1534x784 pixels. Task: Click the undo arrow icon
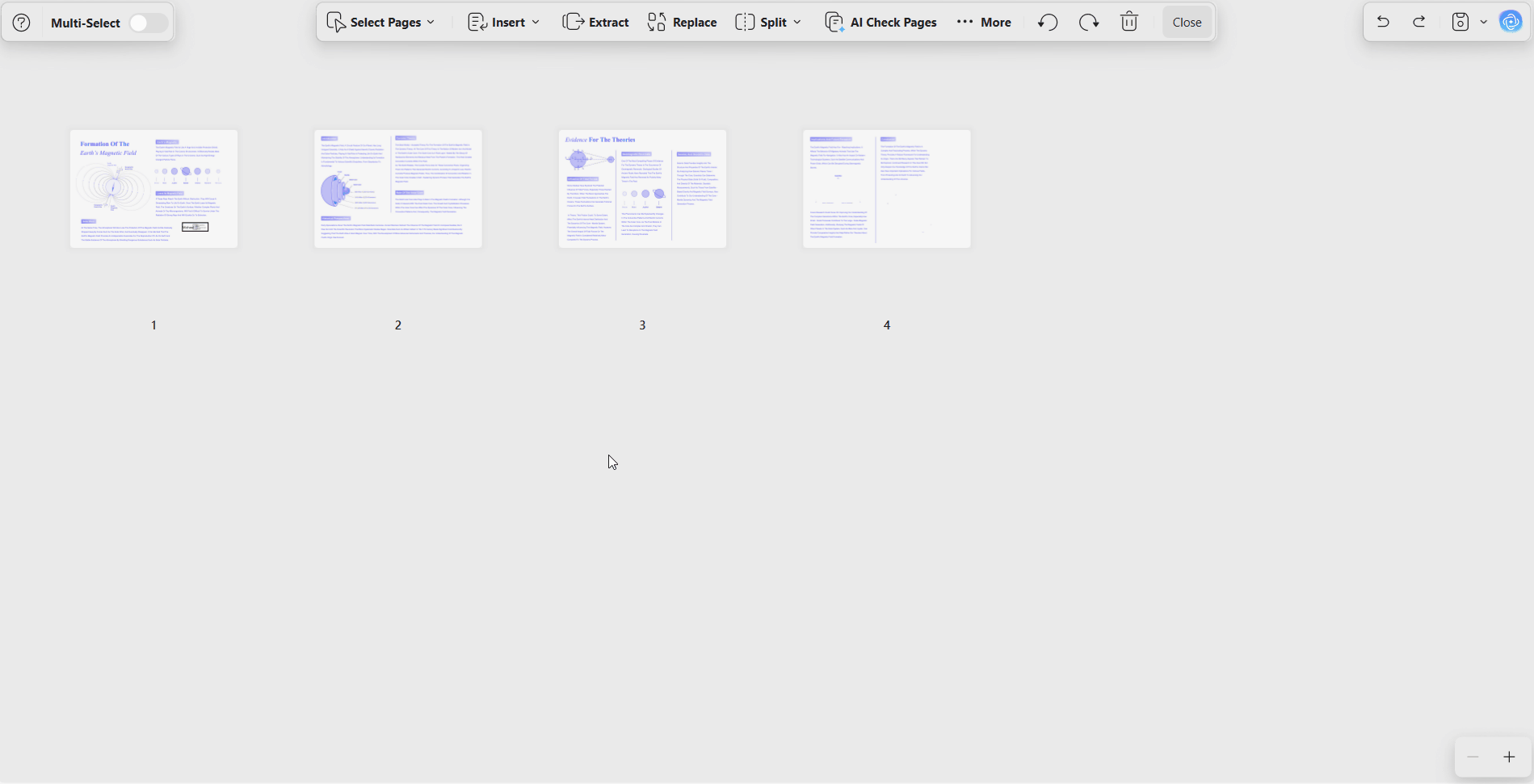1383,22
